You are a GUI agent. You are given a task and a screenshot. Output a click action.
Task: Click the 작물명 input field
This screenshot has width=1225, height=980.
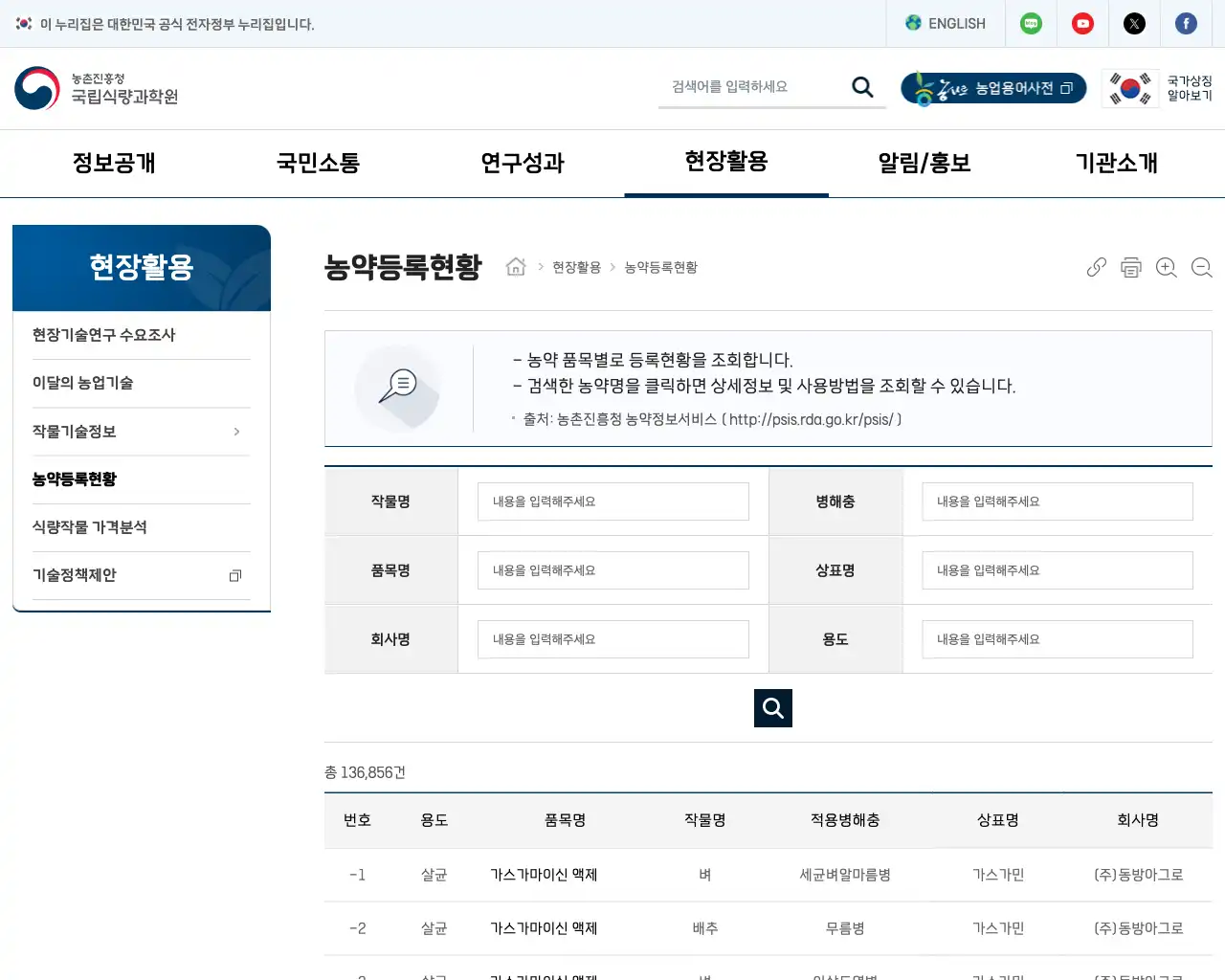[x=612, y=501]
